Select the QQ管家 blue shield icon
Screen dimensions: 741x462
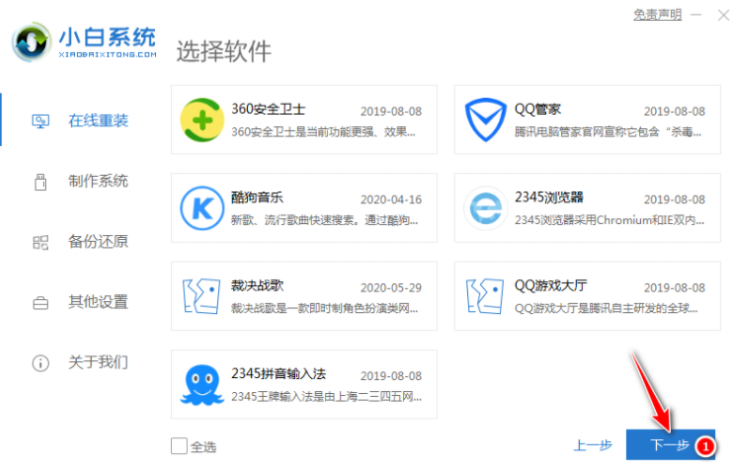point(487,121)
